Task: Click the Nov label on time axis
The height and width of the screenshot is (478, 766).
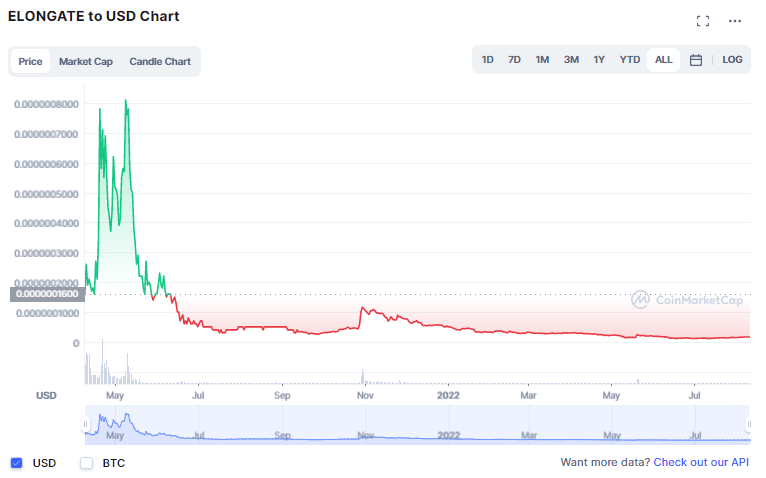Action: click(x=365, y=395)
